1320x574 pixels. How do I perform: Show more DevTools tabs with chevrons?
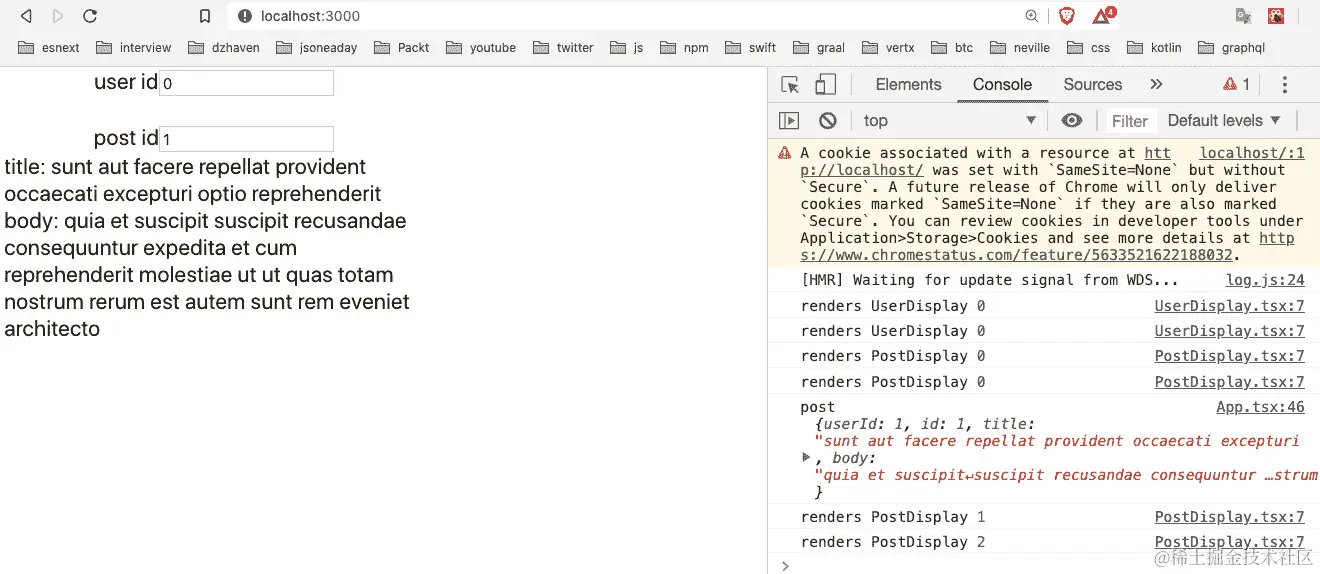click(1156, 85)
